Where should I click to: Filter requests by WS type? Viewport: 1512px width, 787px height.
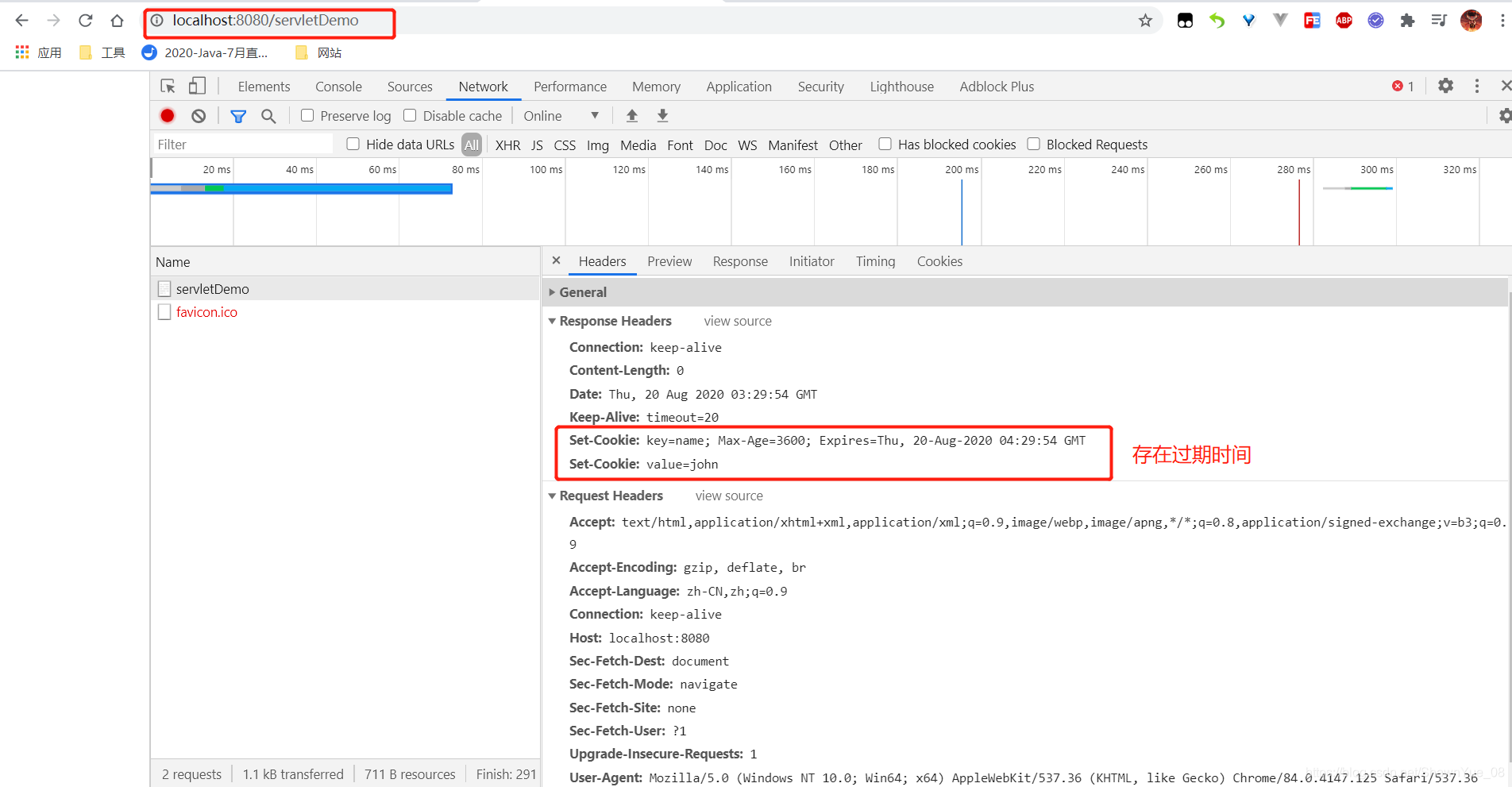(747, 145)
